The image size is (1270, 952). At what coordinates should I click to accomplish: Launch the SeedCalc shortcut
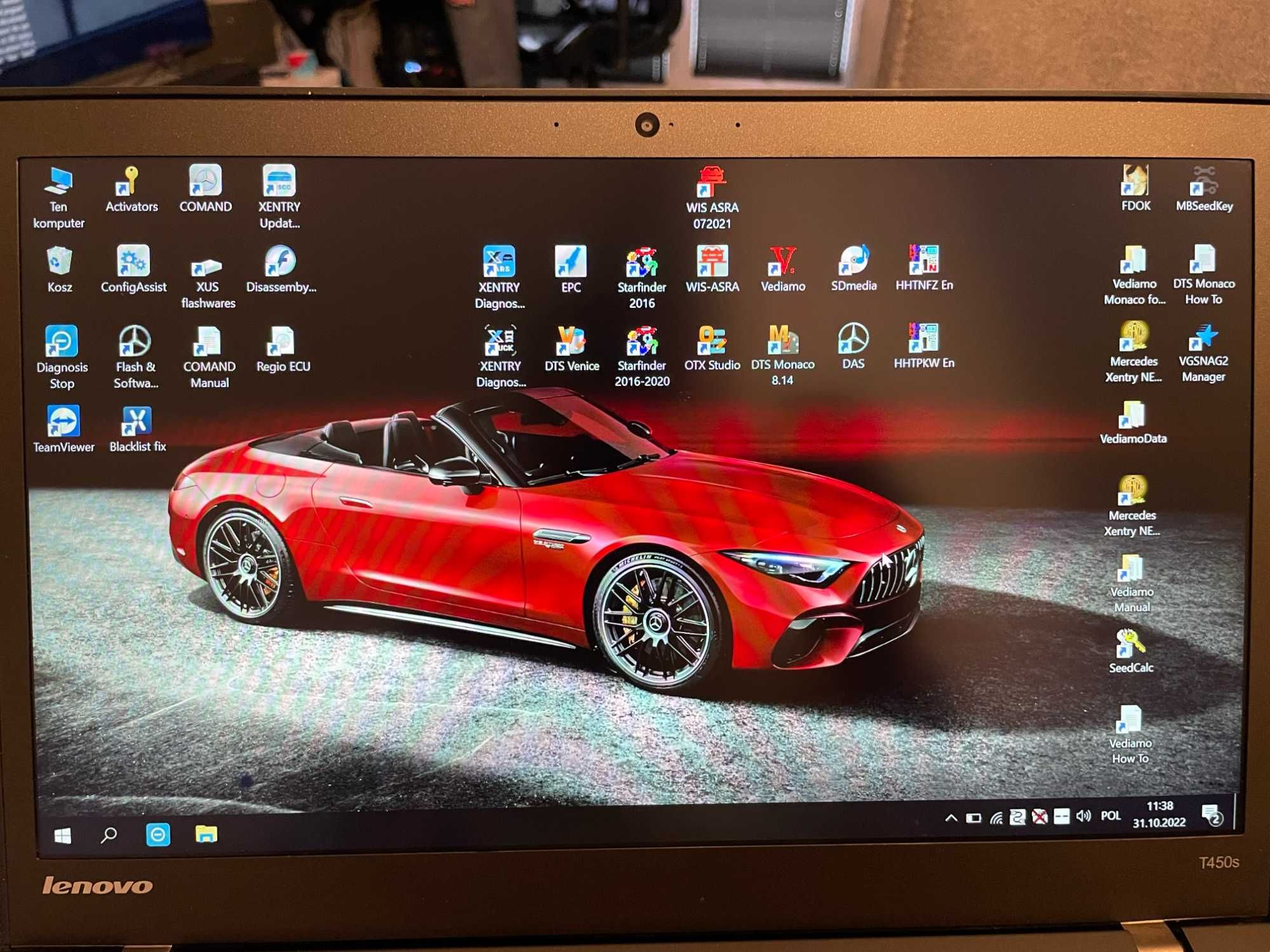[1131, 651]
